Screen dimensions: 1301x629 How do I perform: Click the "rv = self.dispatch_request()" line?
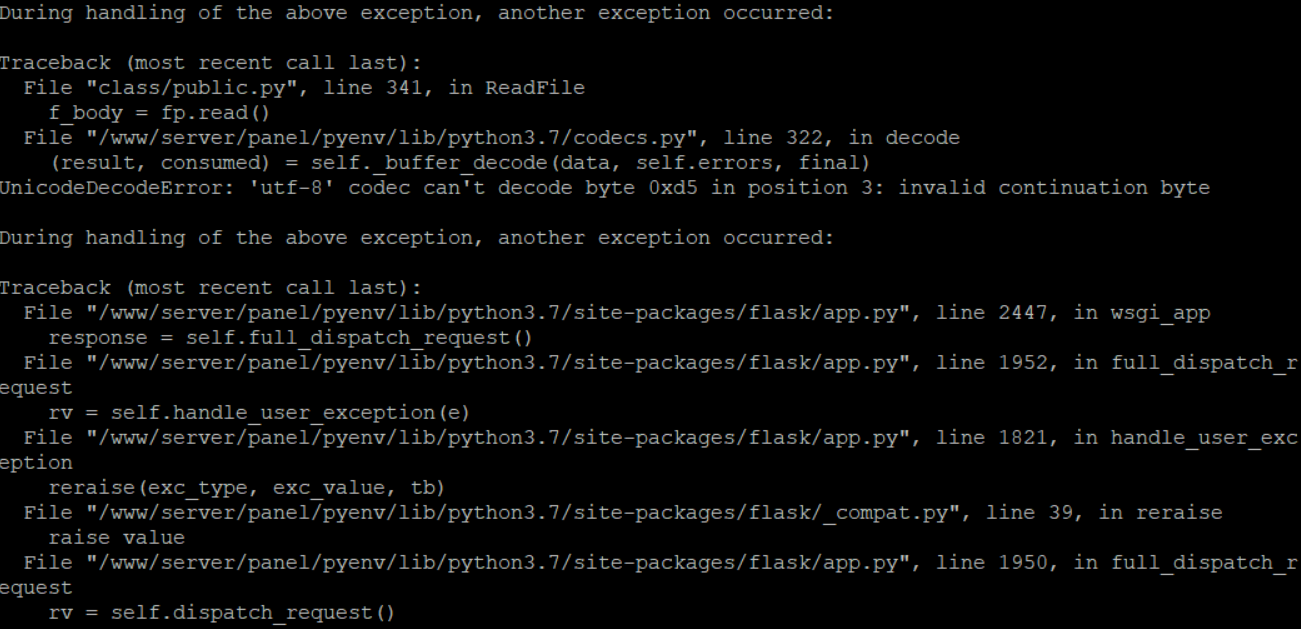point(222,613)
